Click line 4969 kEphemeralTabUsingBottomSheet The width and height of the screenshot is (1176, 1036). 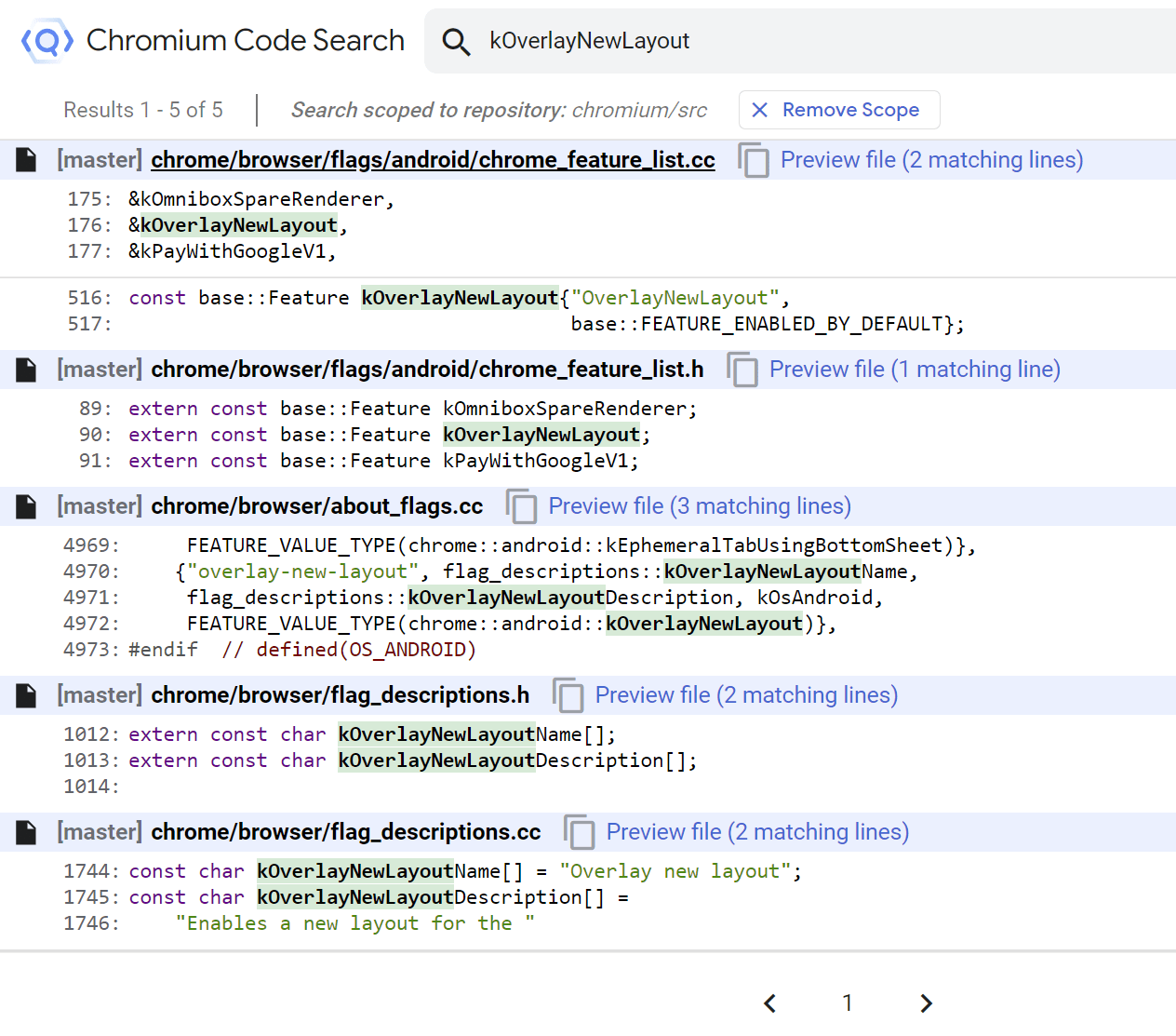tap(581, 545)
